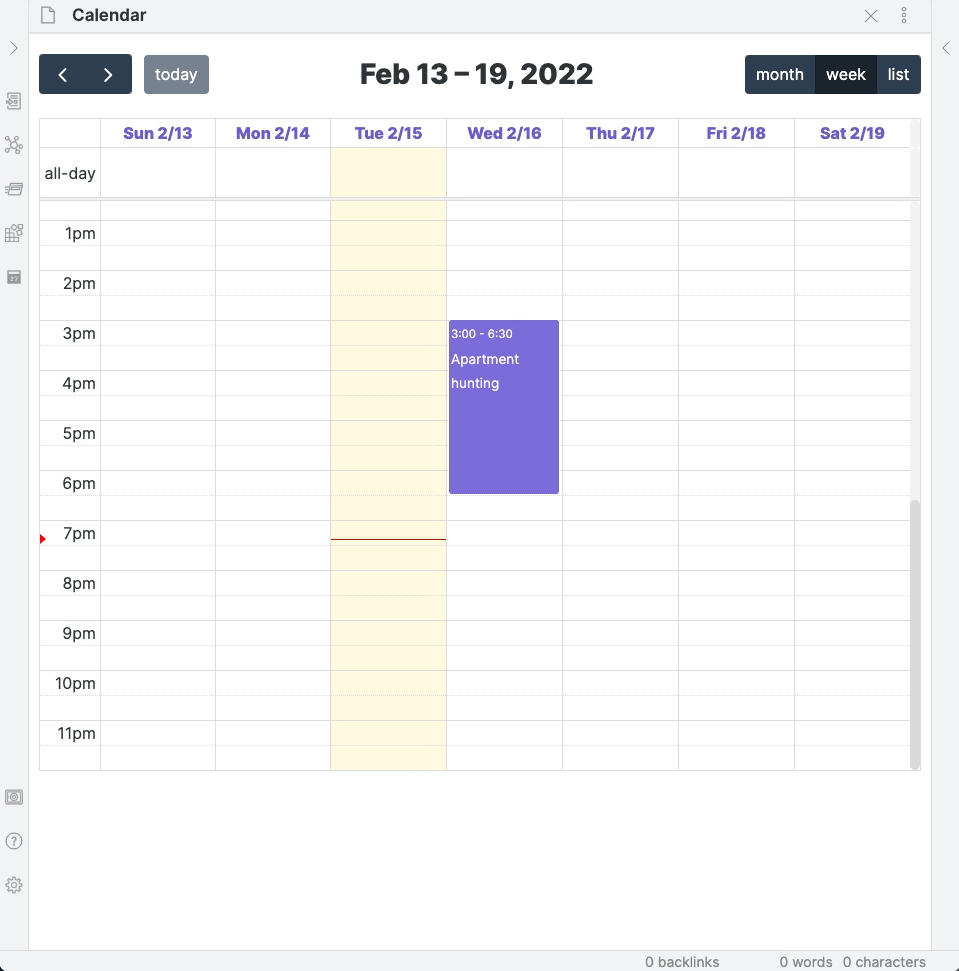
Task: Open another vault via the vault icon
Action: [x=14, y=797]
